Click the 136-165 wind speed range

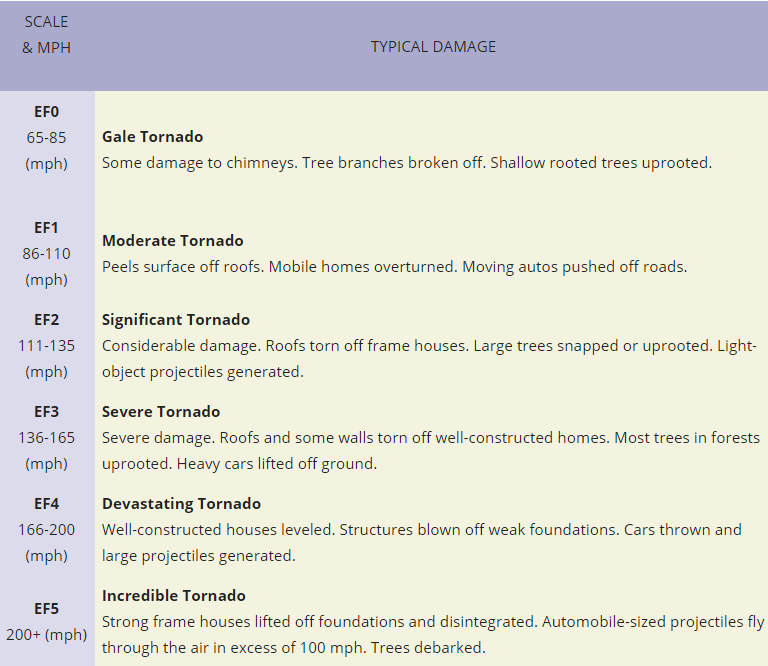47,438
